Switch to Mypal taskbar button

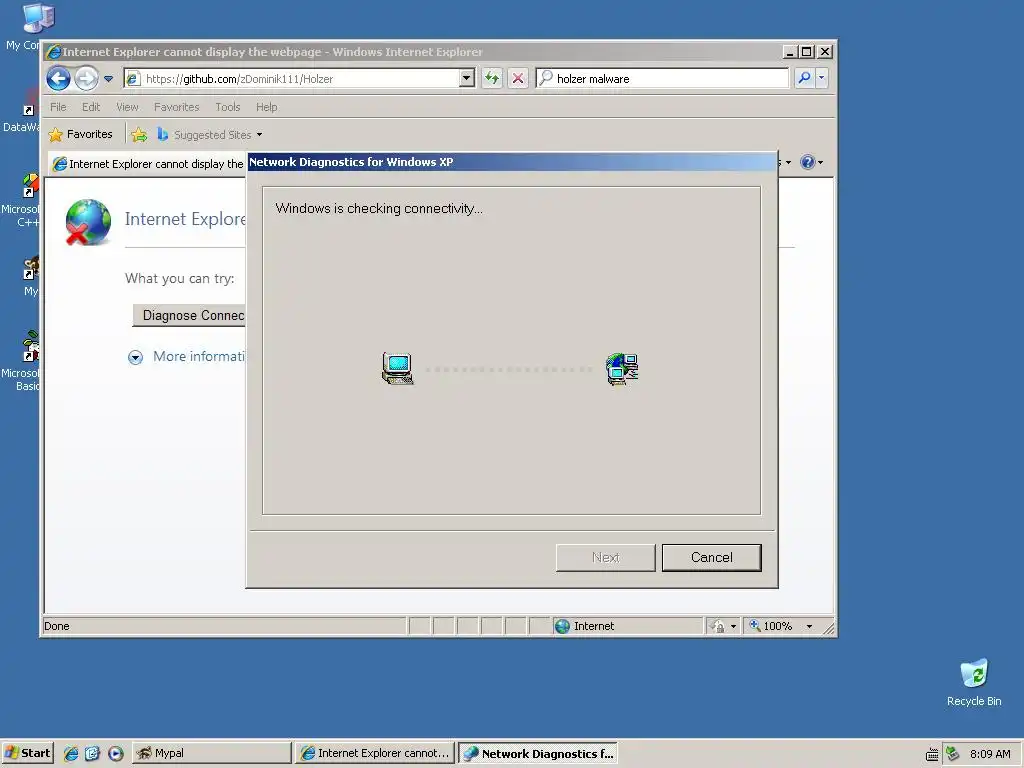pos(212,753)
